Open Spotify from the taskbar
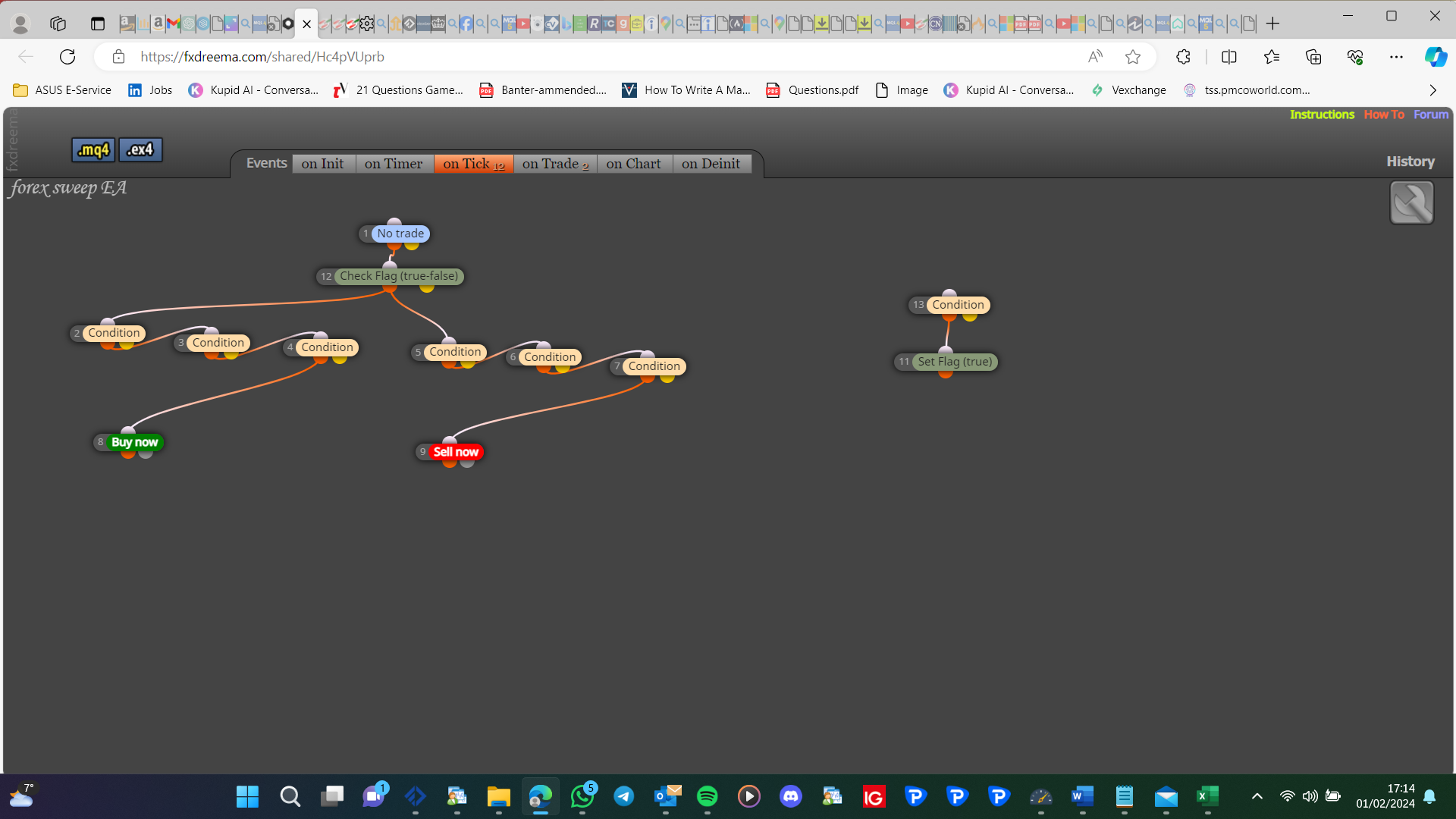 tap(707, 796)
